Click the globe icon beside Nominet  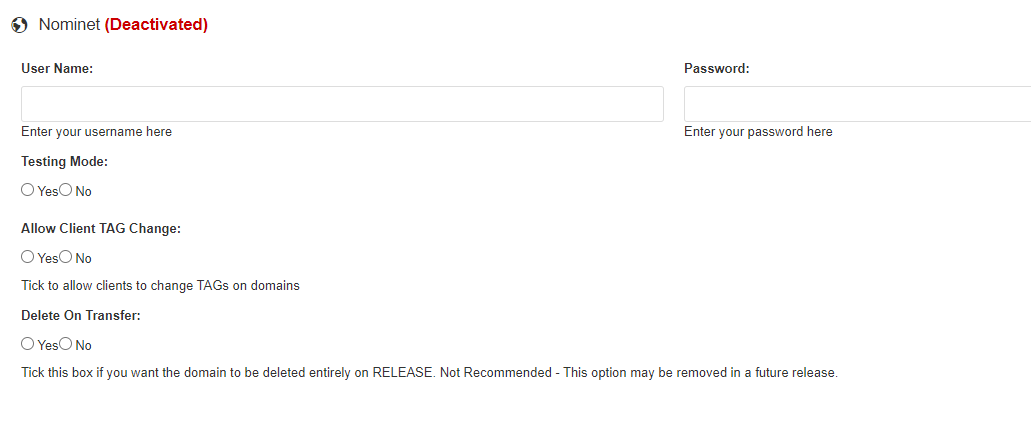click(20, 25)
